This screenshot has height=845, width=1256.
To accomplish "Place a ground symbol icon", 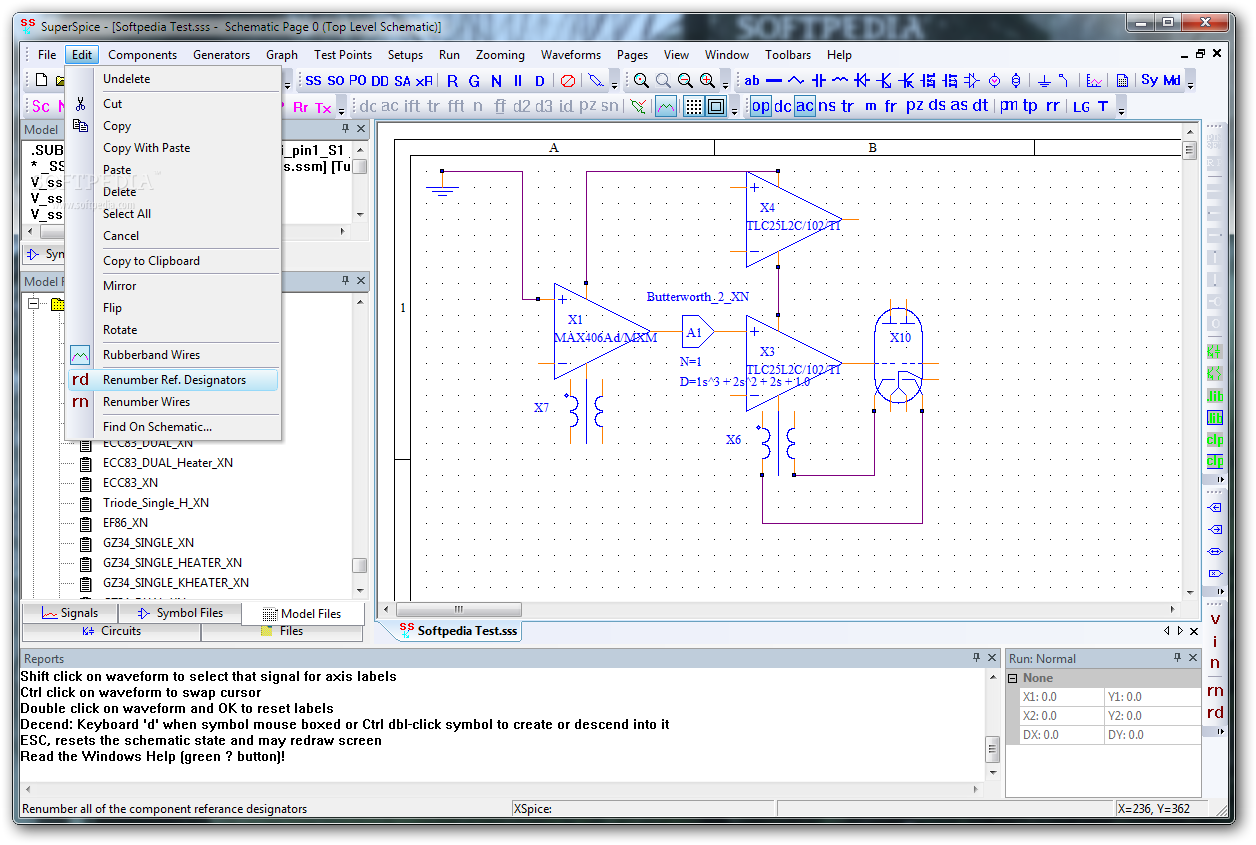I will click(1043, 81).
